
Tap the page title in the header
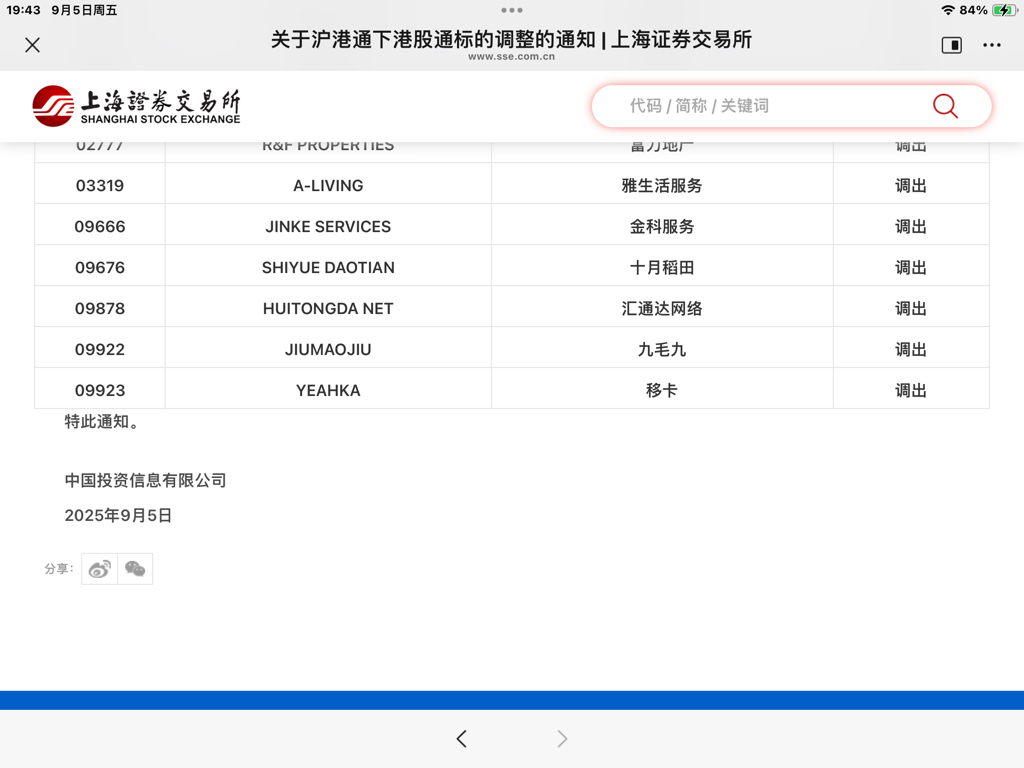511,39
